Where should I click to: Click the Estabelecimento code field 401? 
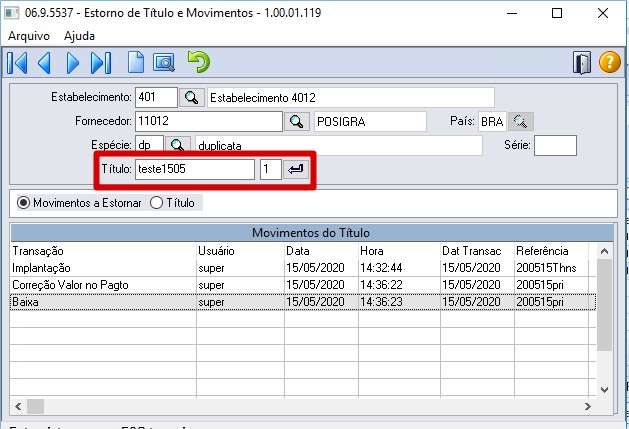click(x=156, y=98)
